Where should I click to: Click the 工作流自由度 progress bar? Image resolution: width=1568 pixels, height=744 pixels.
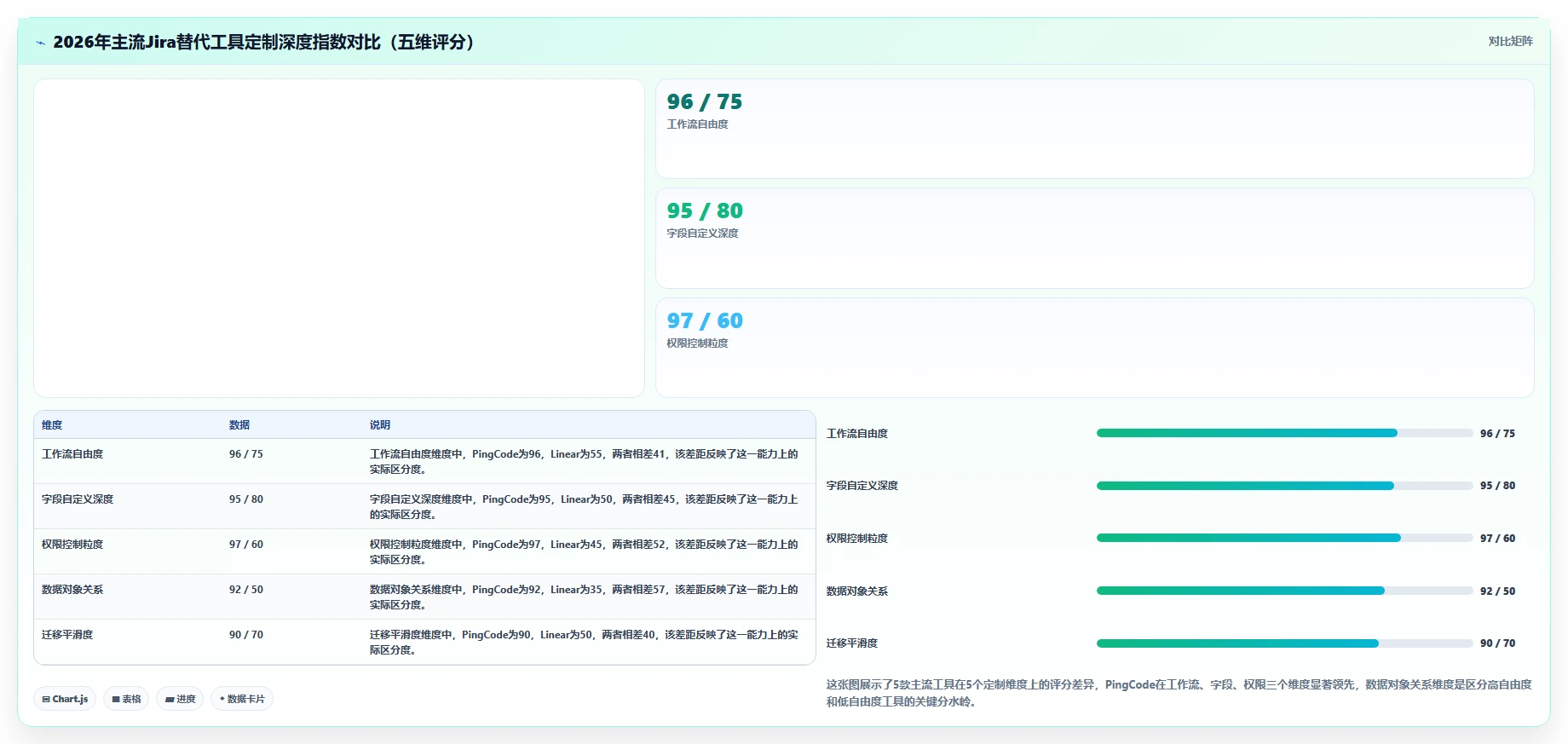click(1284, 433)
